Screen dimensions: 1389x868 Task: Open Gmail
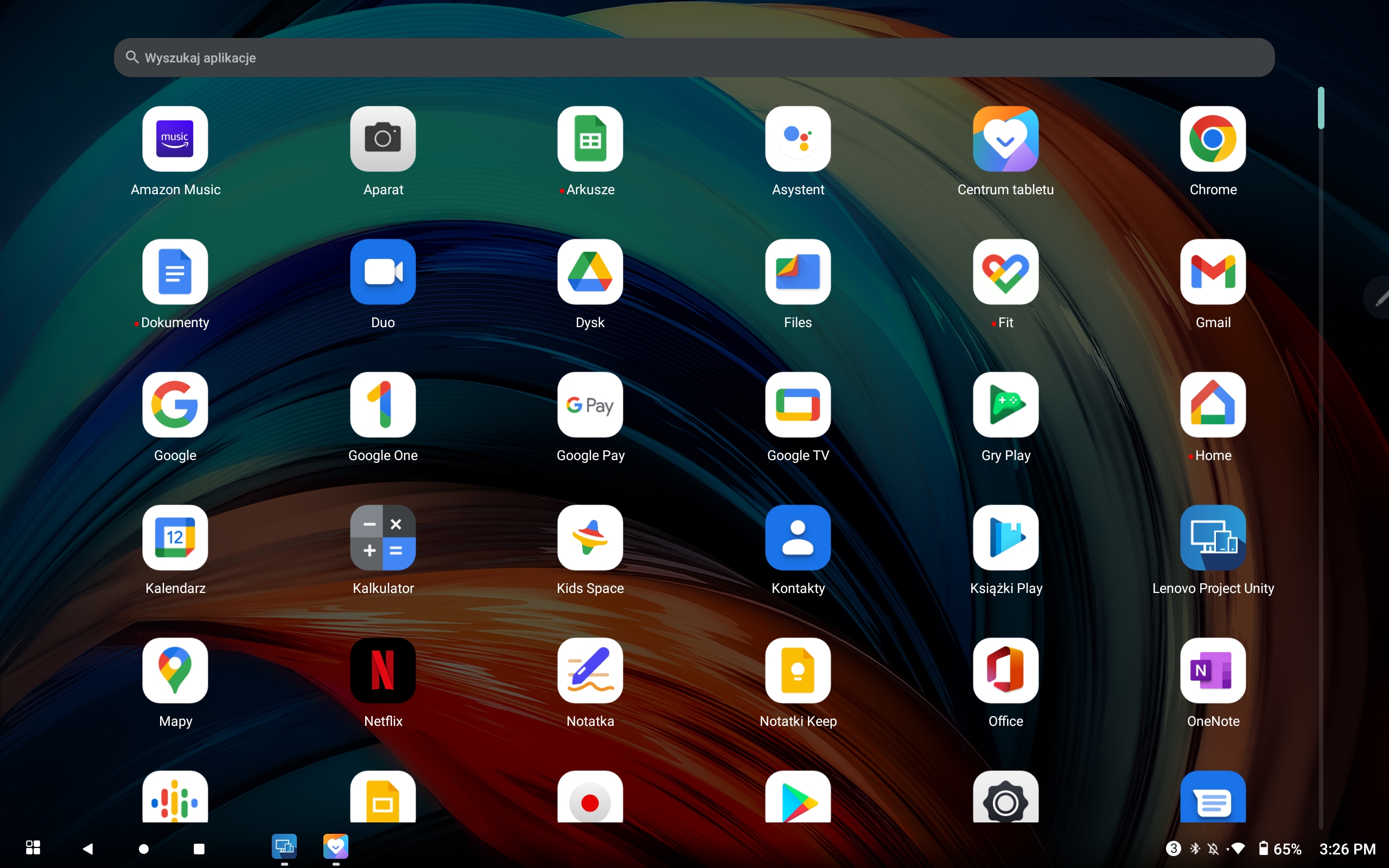pyautogui.click(x=1213, y=272)
